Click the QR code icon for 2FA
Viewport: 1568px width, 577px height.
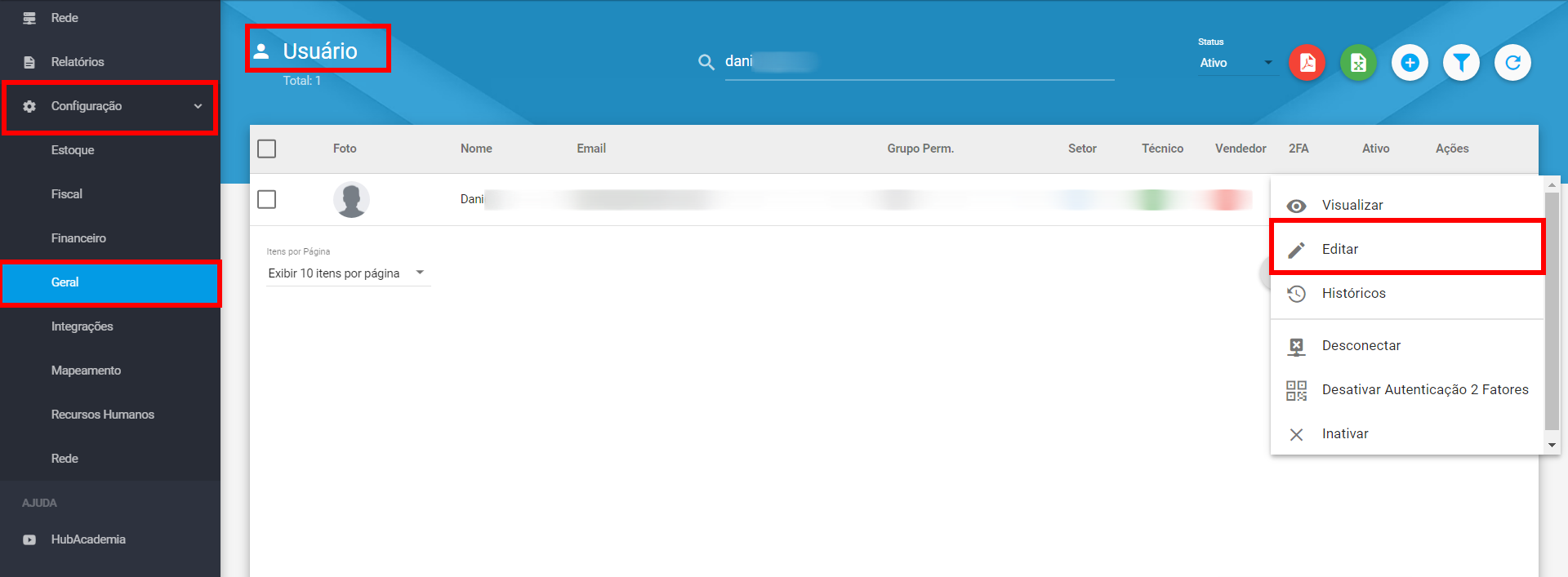1296,390
